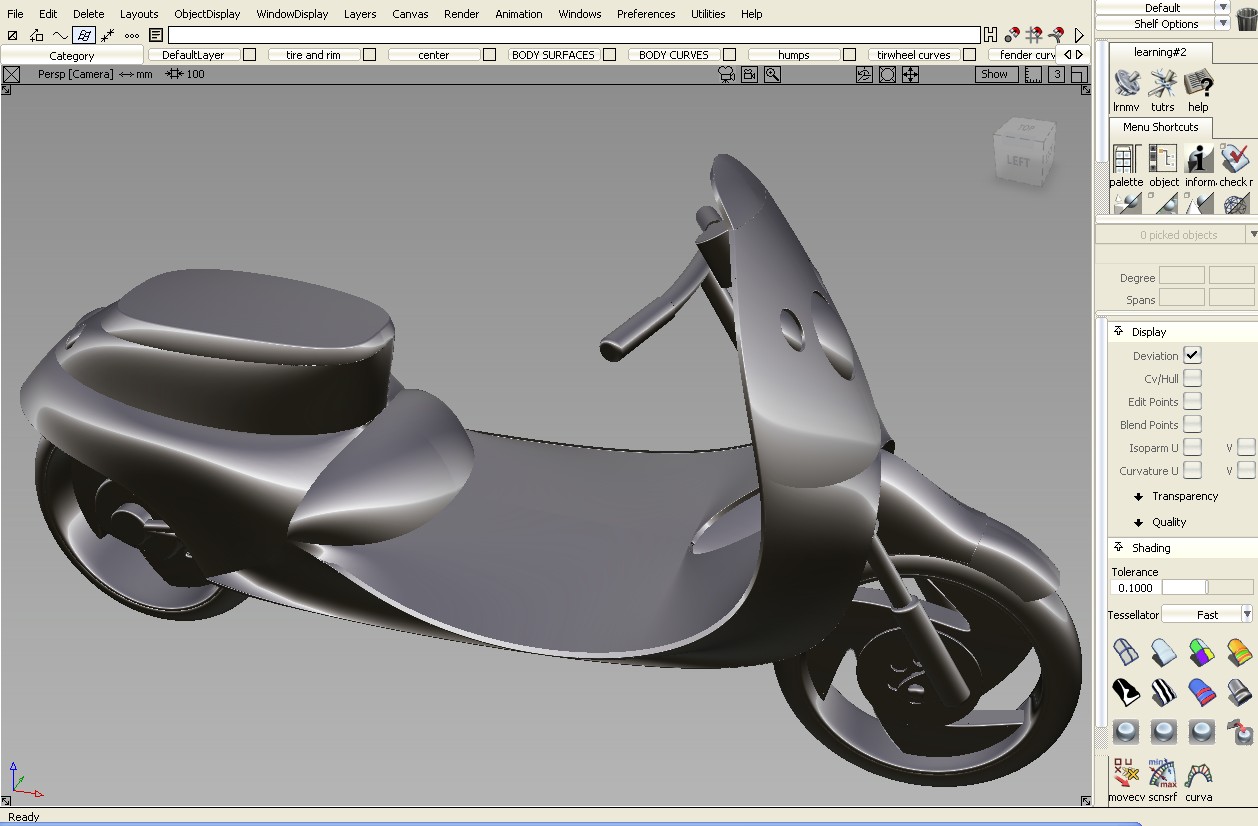This screenshot has width=1258, height=826.
Task: Select the wireframe shading icon
Action: coord(1125,650)
